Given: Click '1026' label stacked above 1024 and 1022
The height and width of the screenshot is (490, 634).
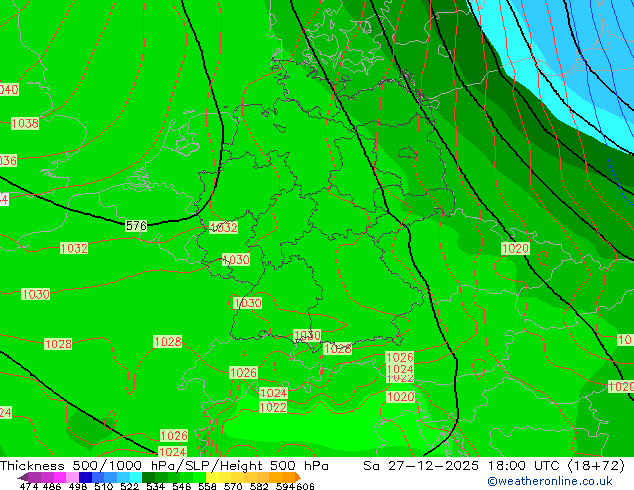Looking at the screenshot, I should tap(400, 357).
